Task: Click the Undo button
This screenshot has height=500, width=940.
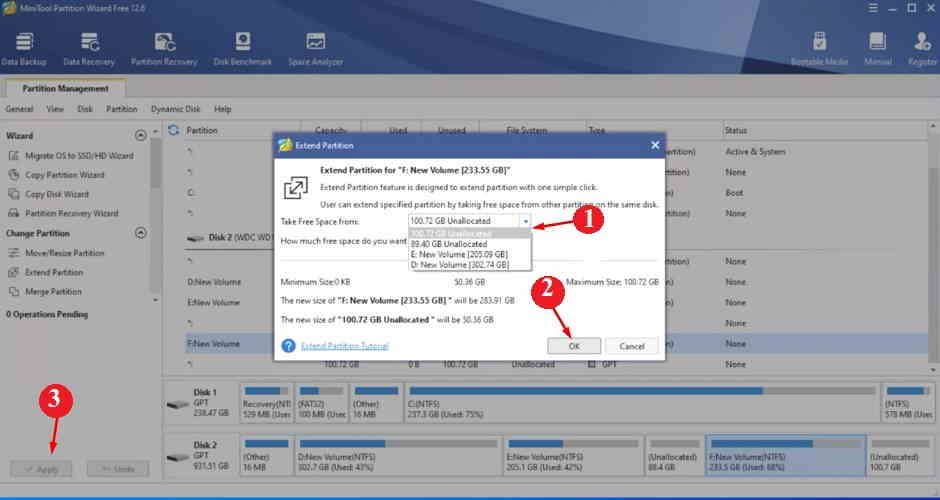Action: click(x=118, y=469)
